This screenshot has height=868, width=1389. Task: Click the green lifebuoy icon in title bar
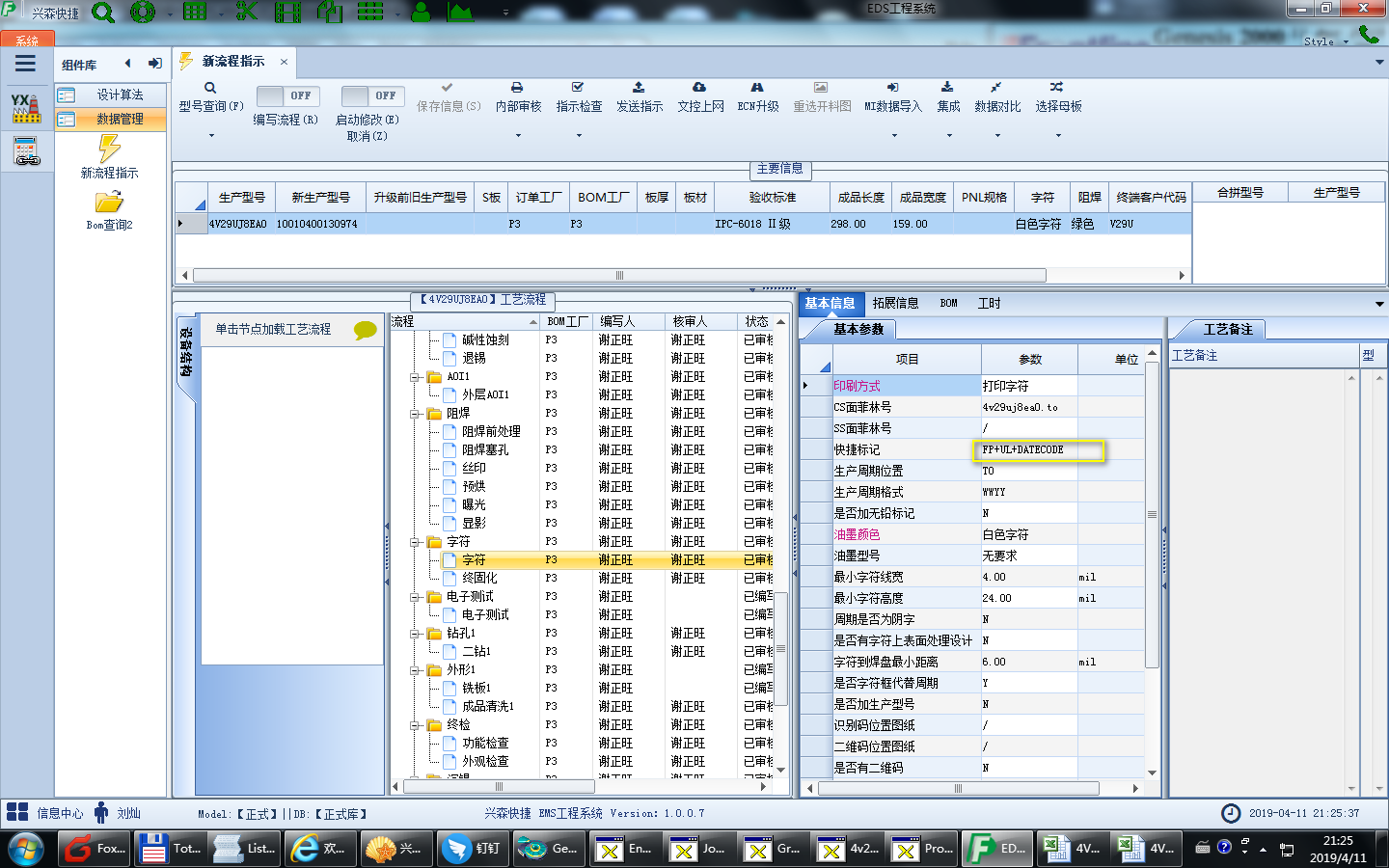(x=142, y=13)
